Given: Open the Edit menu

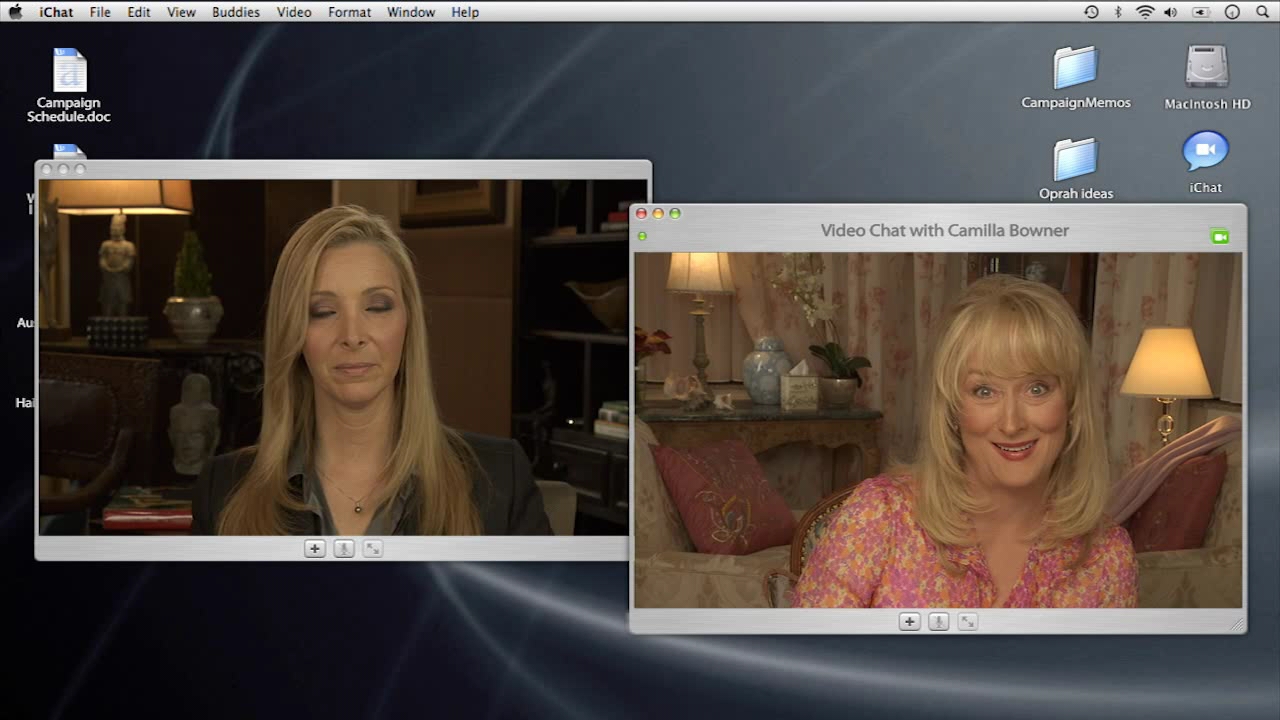Looking at the screenshot, I should [x=139, y=12].
